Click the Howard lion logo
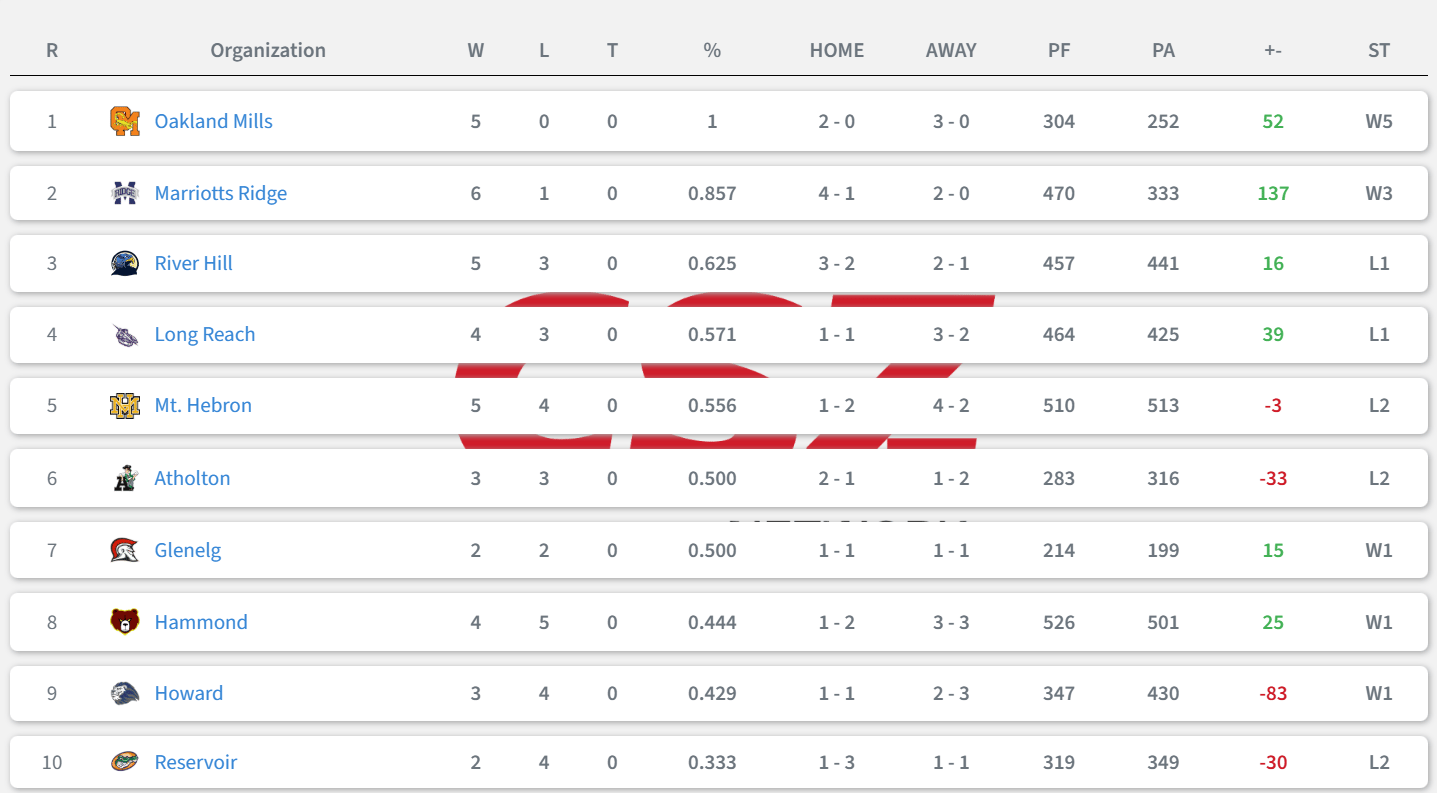This screenshot has height=793, width=1437. tap(125, 693)
